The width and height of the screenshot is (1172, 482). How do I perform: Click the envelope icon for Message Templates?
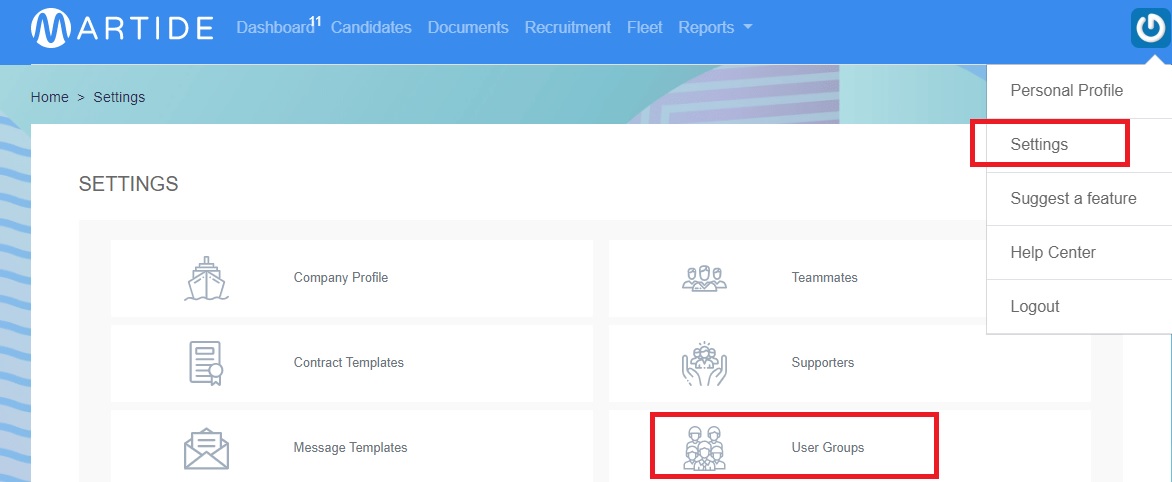pyautogui.click(x=206, y=448)
